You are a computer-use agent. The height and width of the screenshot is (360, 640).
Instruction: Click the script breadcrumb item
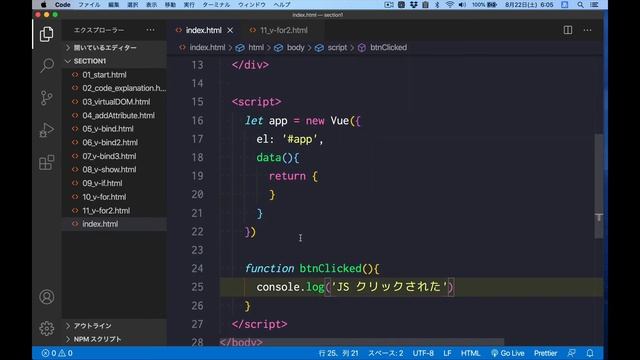[337, 47]
